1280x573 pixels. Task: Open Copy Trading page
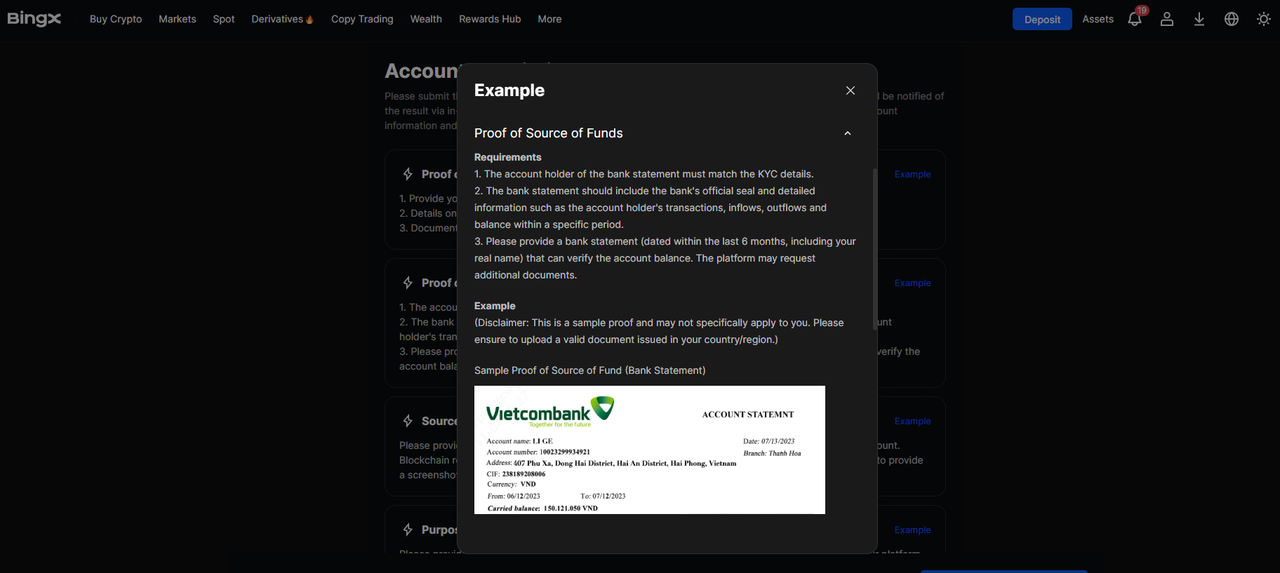(x=362, y=19)
